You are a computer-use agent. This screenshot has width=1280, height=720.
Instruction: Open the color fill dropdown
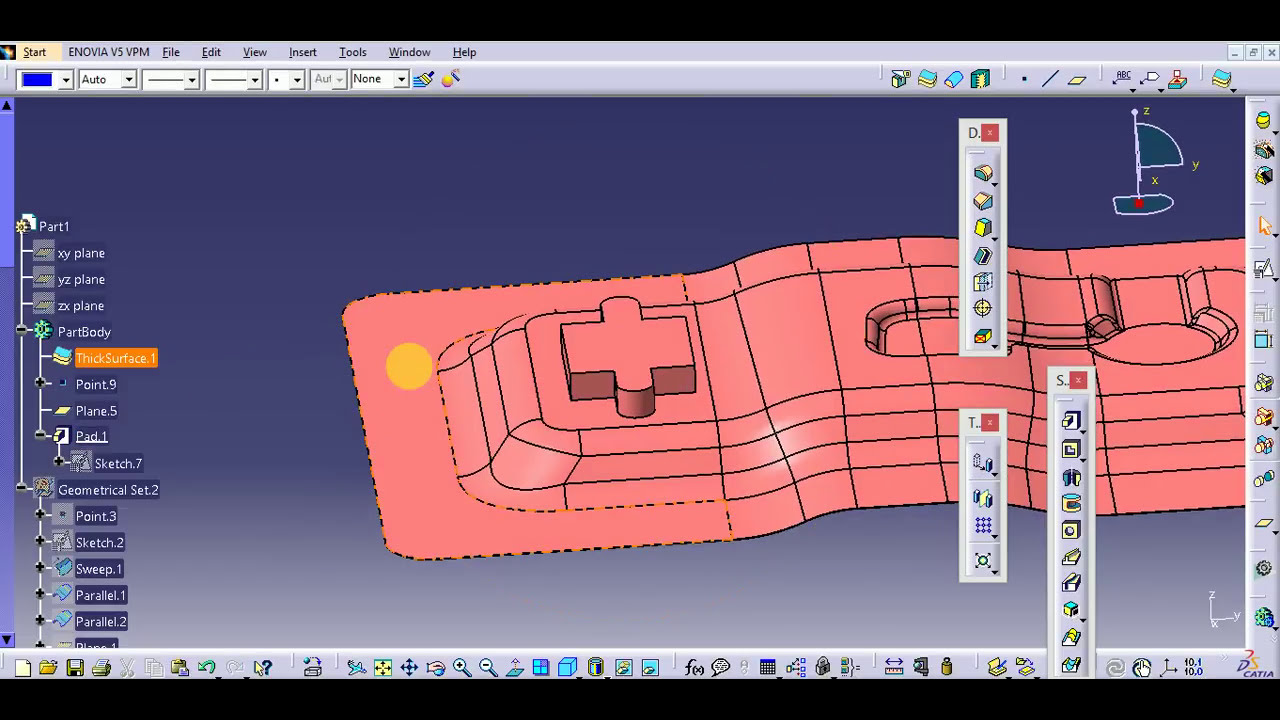click(66, 79)
